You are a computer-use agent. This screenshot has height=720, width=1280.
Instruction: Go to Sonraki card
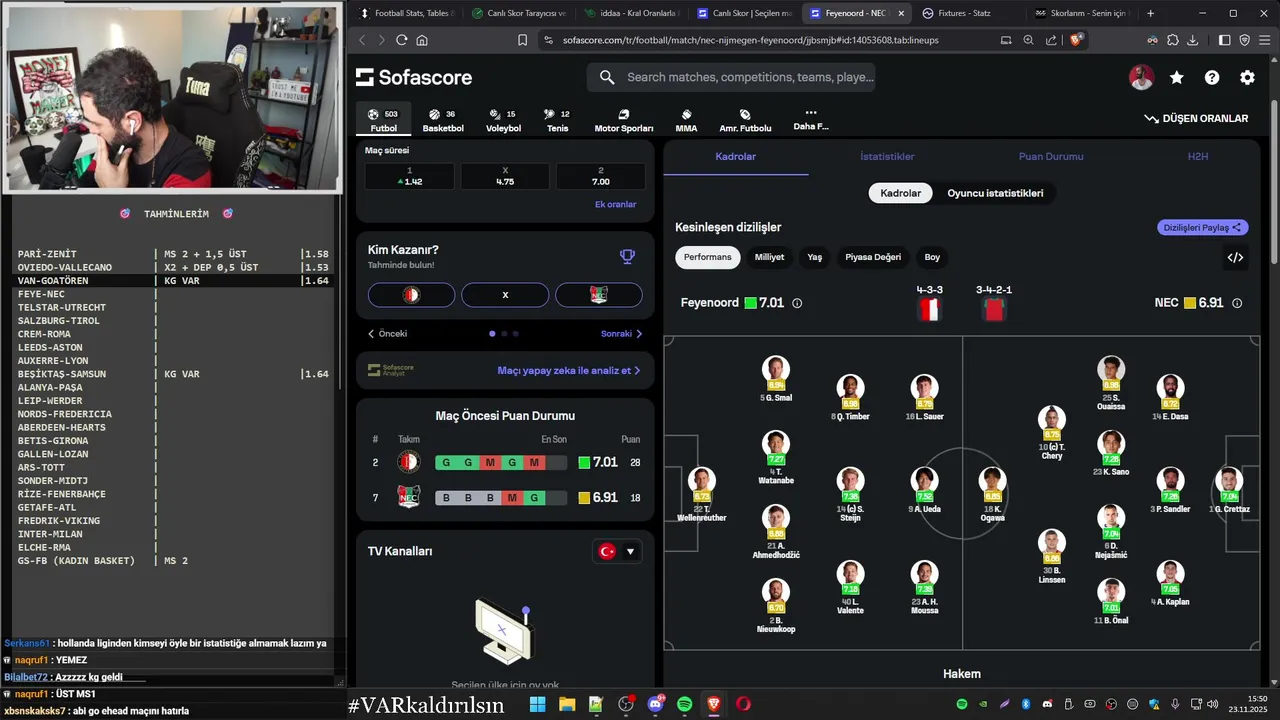[621, 334]
